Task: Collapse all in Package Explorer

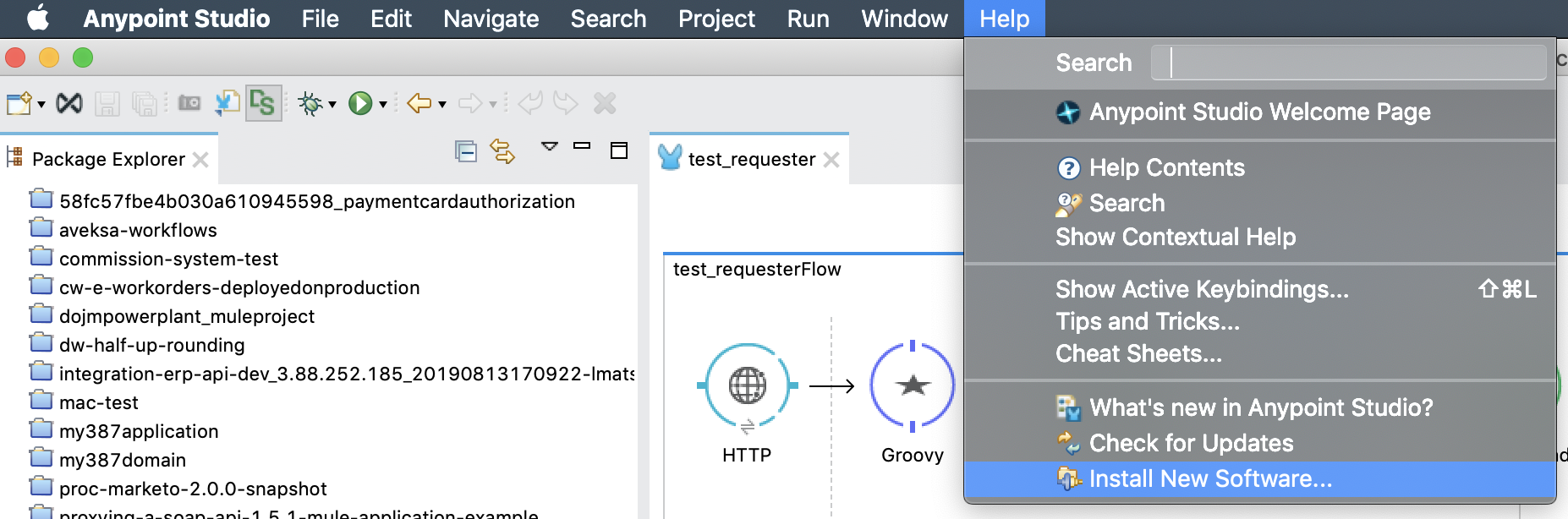Action: coord(465,151)
